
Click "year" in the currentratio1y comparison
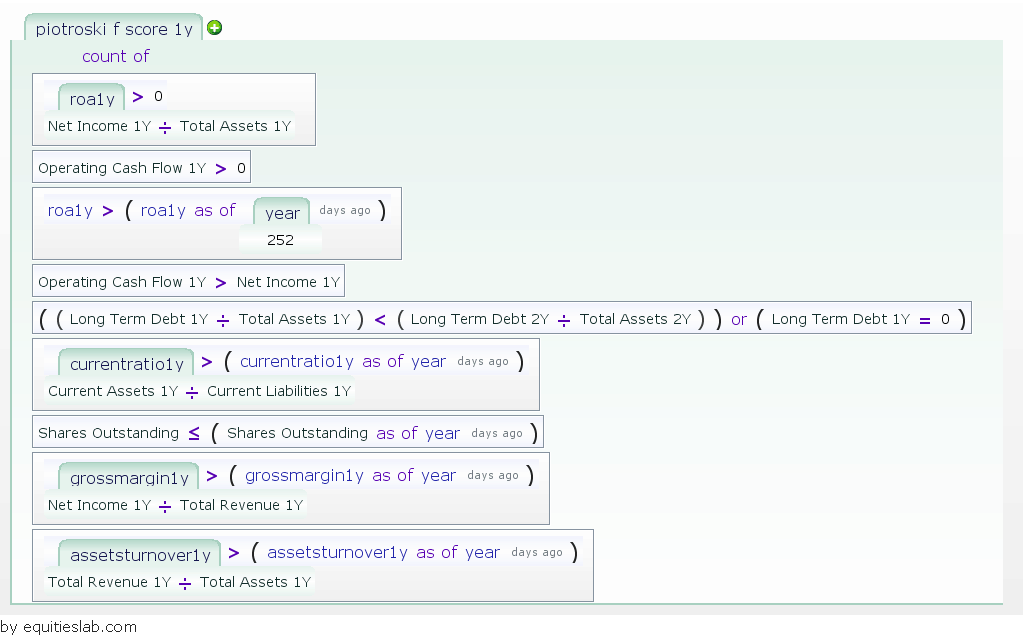(429, 362)
